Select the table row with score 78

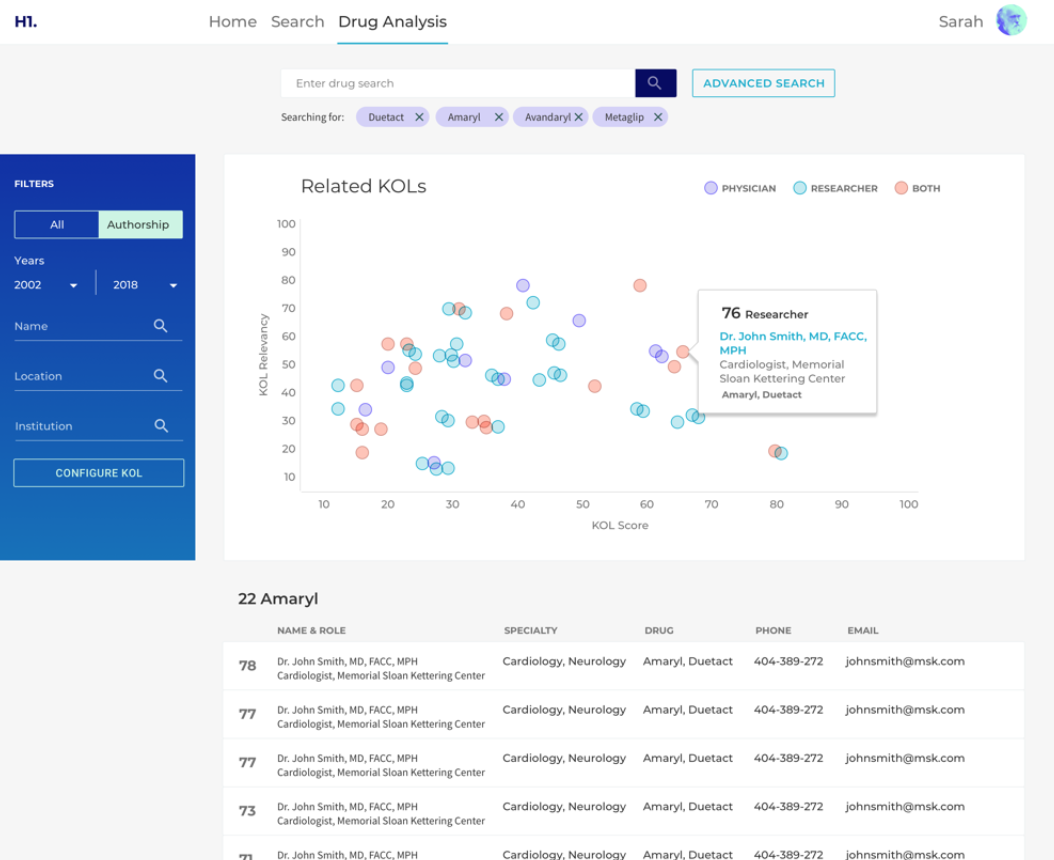[624, 666]
